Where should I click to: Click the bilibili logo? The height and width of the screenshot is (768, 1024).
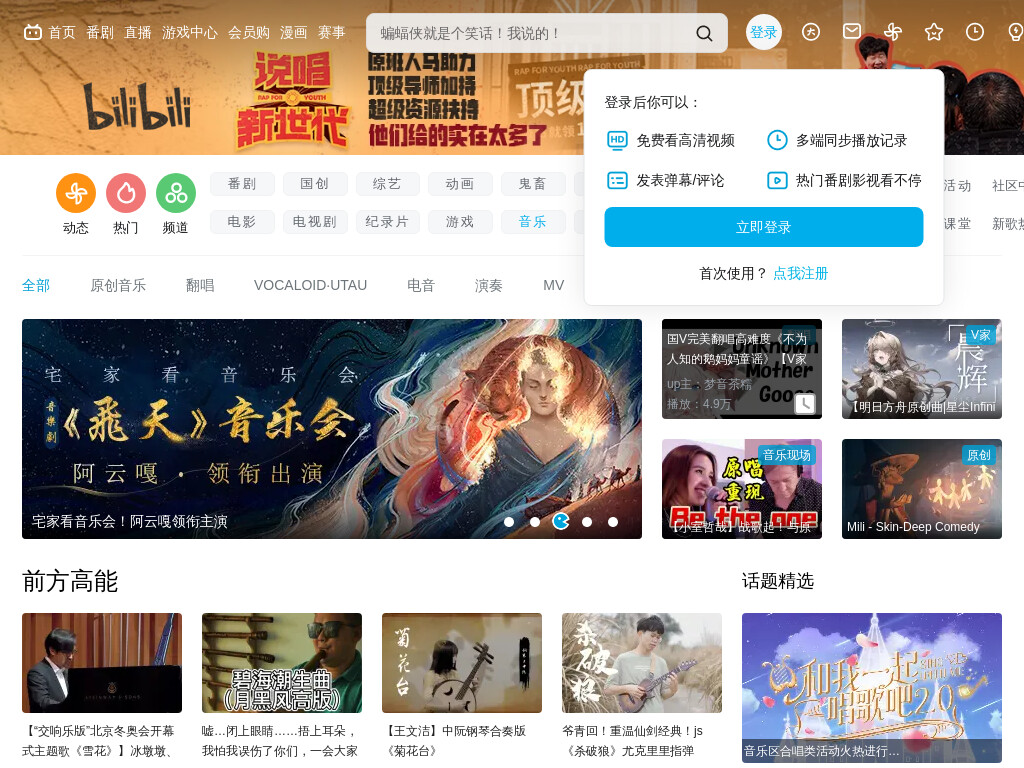(x=138, y=106)
